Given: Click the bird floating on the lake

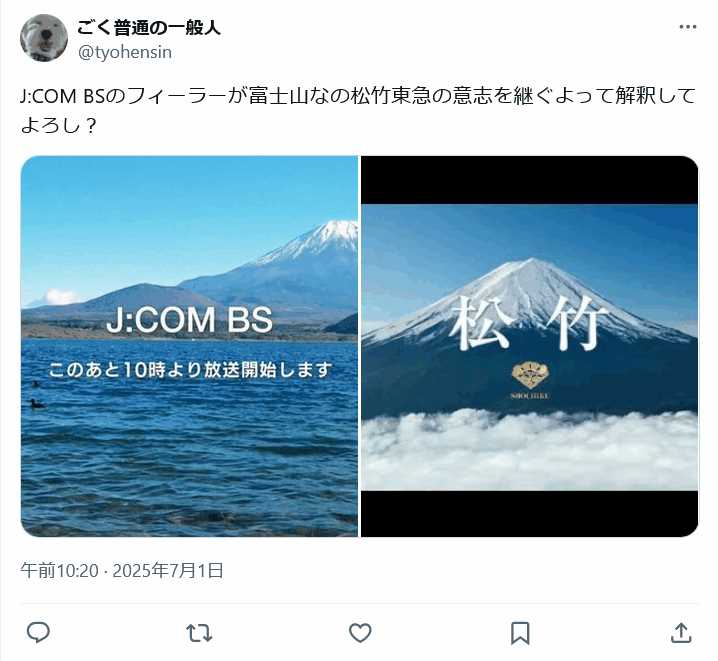Looking at the screenshot, I should (37, 404).
